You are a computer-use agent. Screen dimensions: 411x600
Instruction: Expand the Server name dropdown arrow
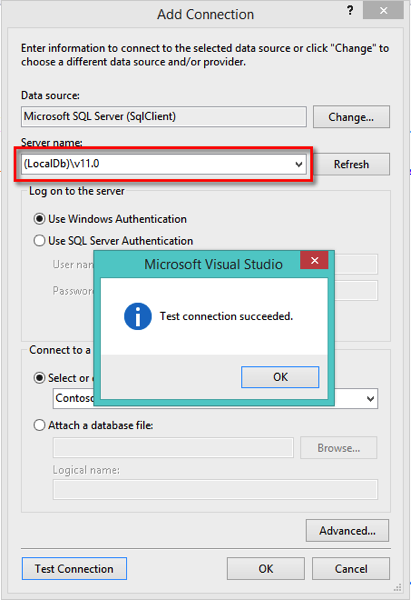[x=299, y=165]
